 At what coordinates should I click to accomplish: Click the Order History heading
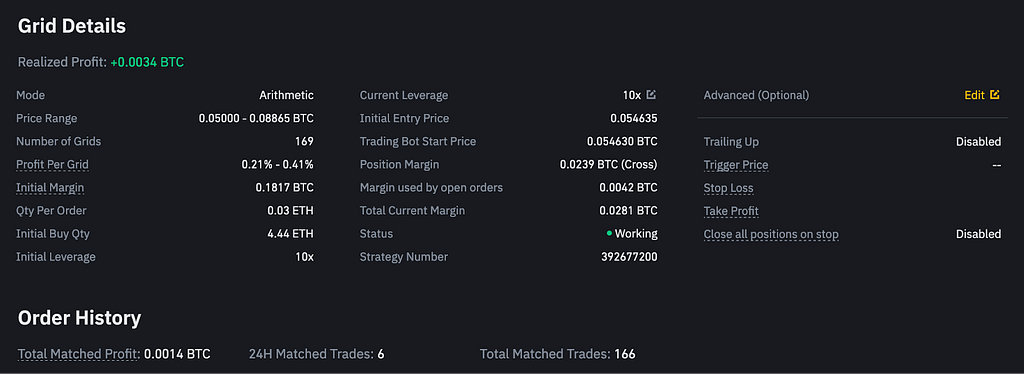[x=80, y=318]
